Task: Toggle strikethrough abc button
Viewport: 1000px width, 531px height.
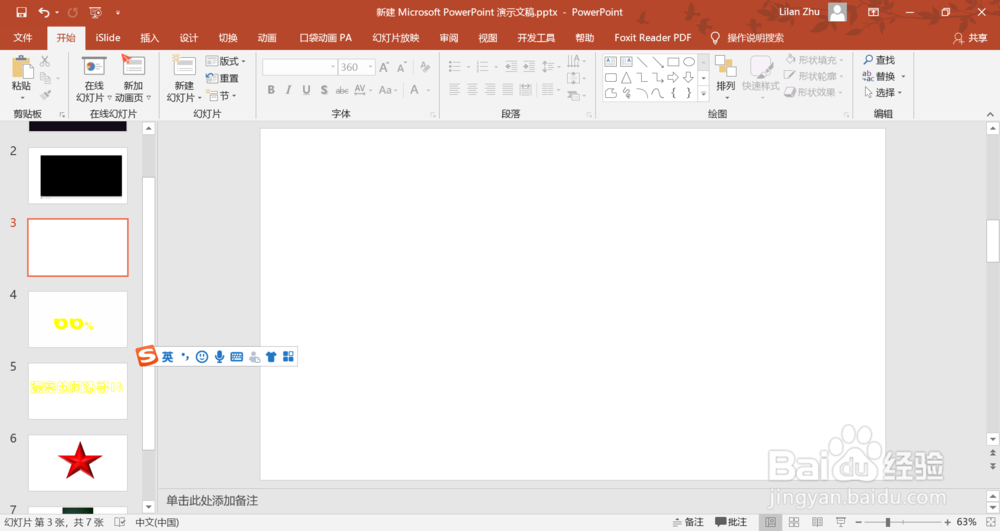Action: pyautogui.click(x=342, y=90)
